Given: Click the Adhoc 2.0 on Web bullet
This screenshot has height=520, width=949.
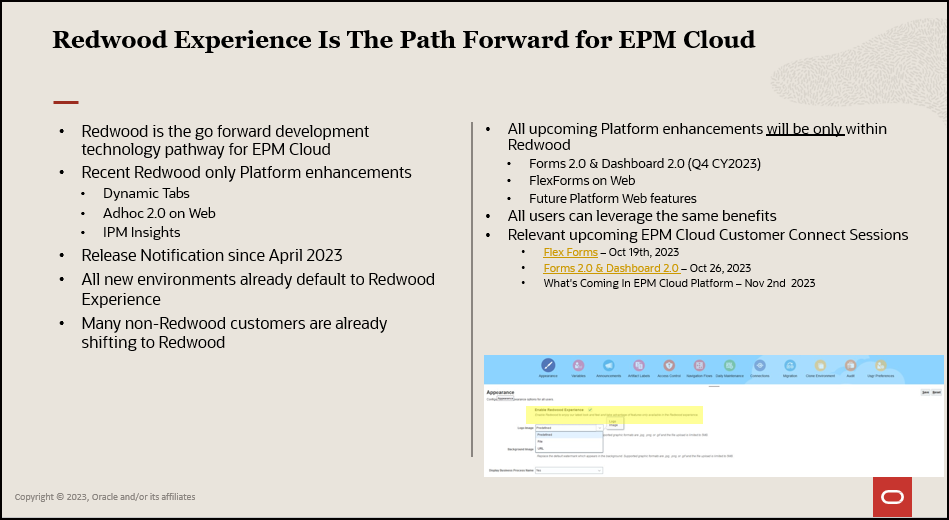Looking at the screenshot, I should pos(159,213).
